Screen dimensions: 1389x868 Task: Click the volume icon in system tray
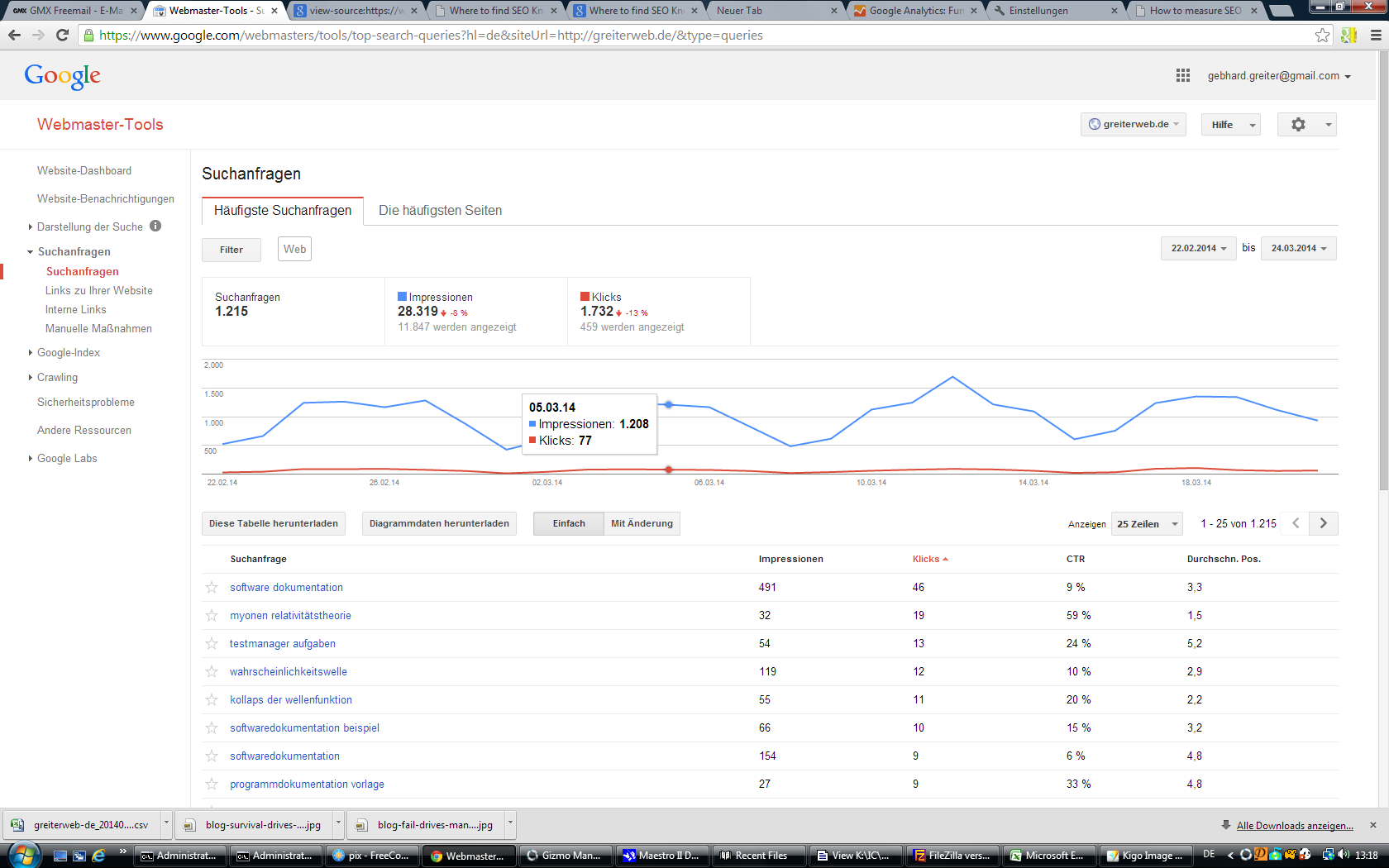tap(1344, 855)
